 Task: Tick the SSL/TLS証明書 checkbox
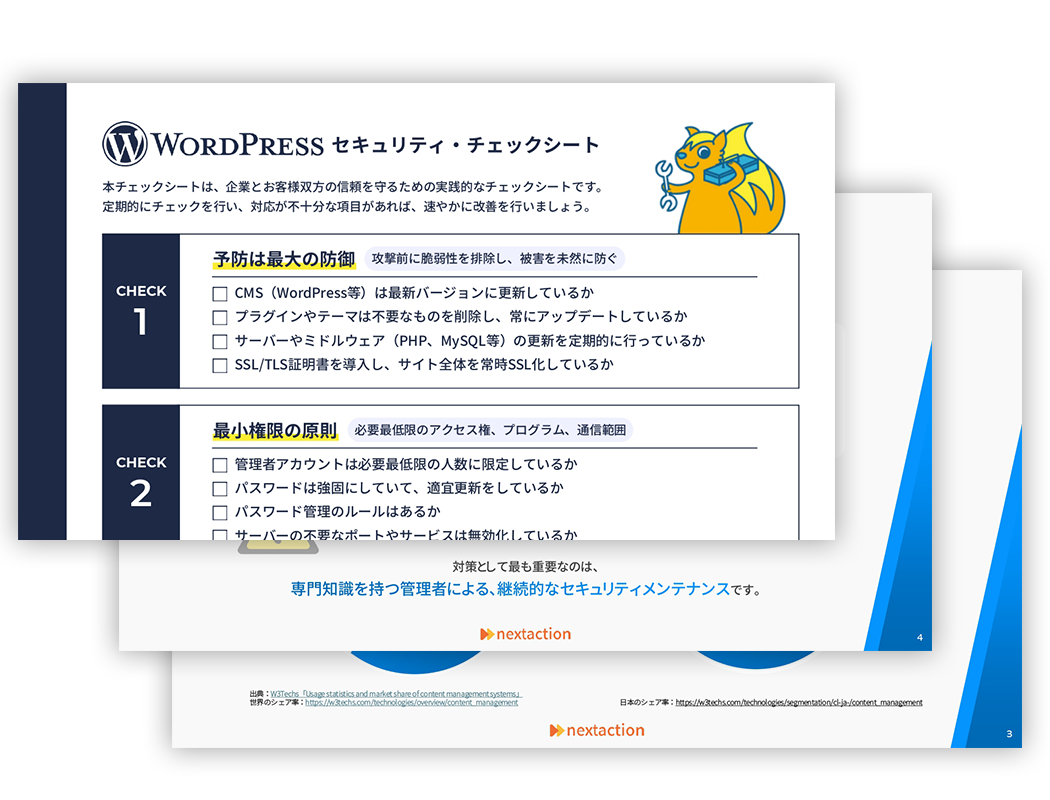click(220, 366)
